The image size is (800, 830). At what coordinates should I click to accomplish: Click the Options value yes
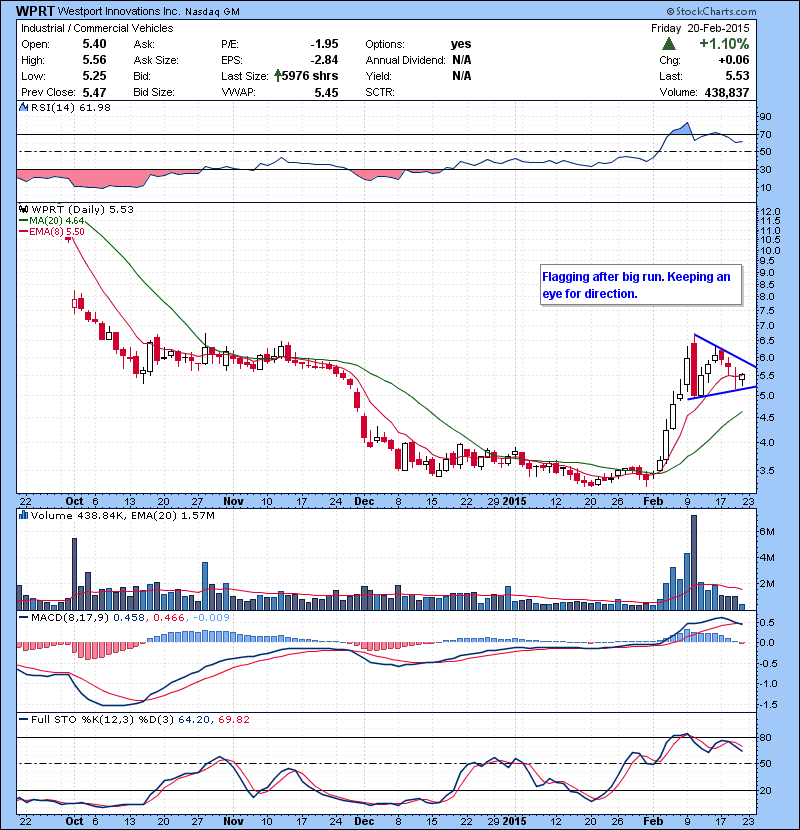click(x=461, y=44)
